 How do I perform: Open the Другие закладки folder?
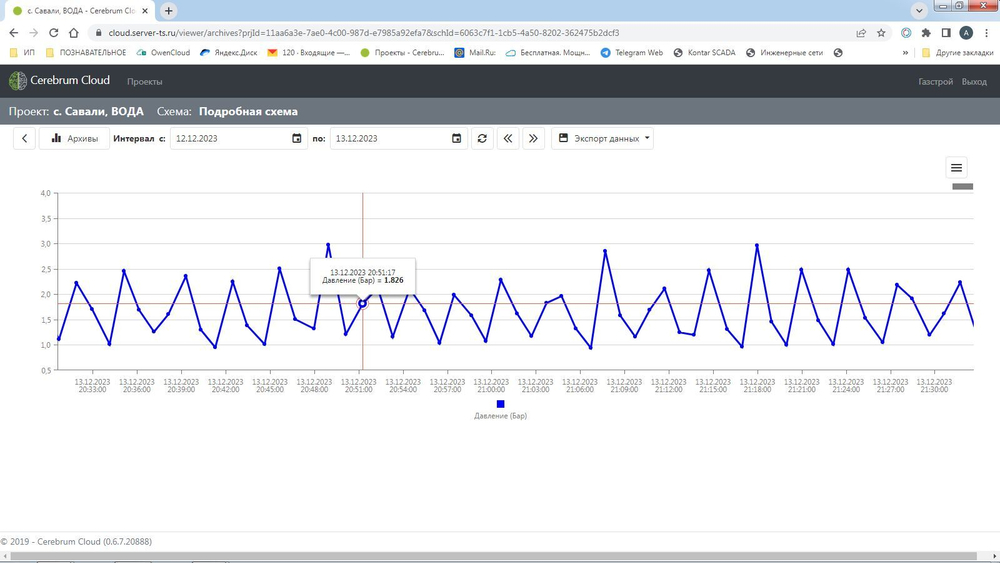pyautogui.click(x=957, y=53)
